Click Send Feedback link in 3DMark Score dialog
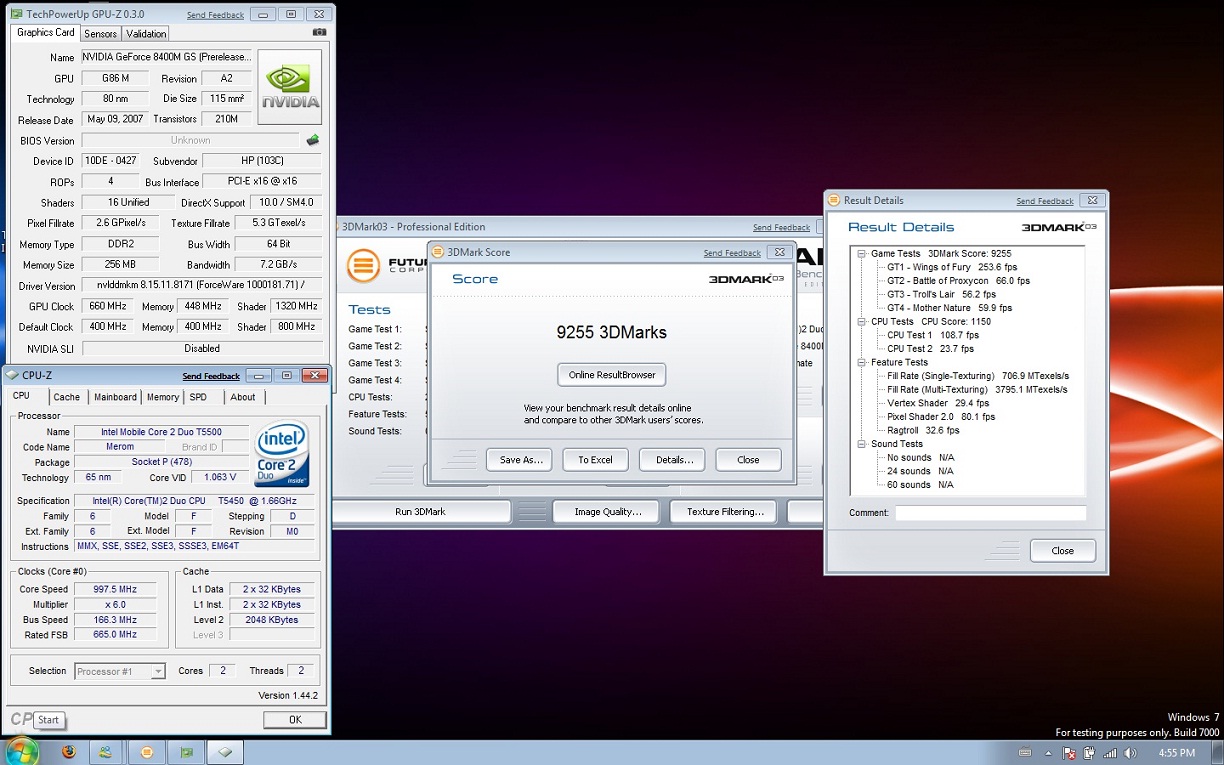Viewport: 1224px width, 765px height. 732,253
